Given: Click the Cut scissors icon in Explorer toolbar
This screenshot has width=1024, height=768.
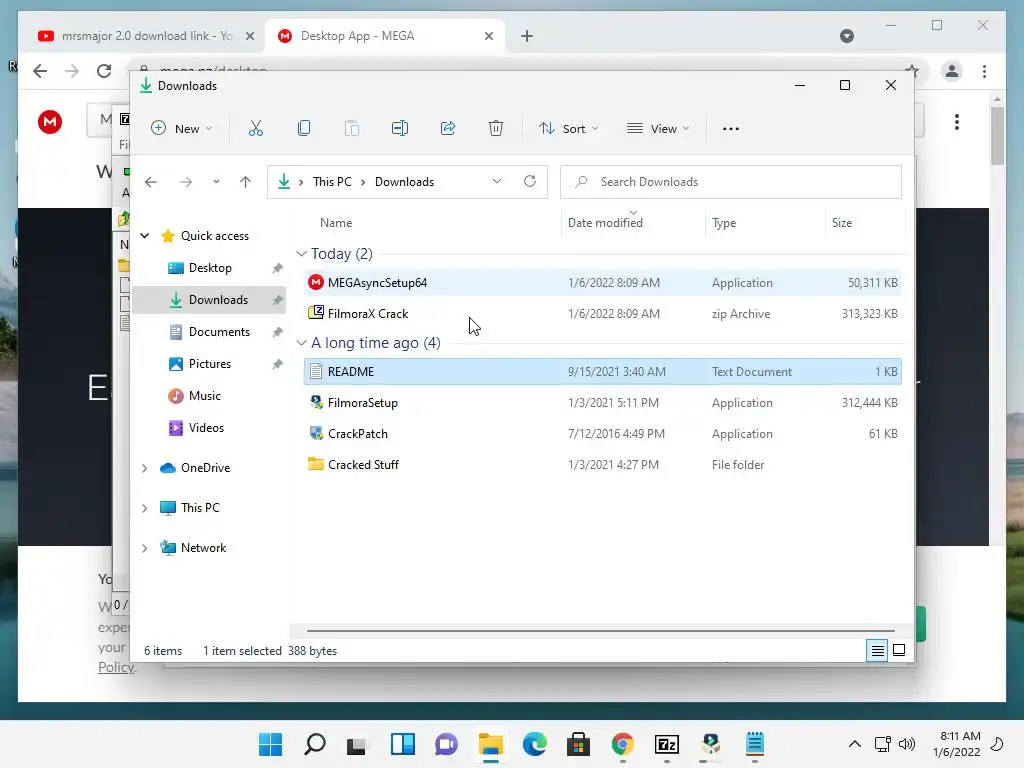Looking at the screenshot, I should 255,129.
